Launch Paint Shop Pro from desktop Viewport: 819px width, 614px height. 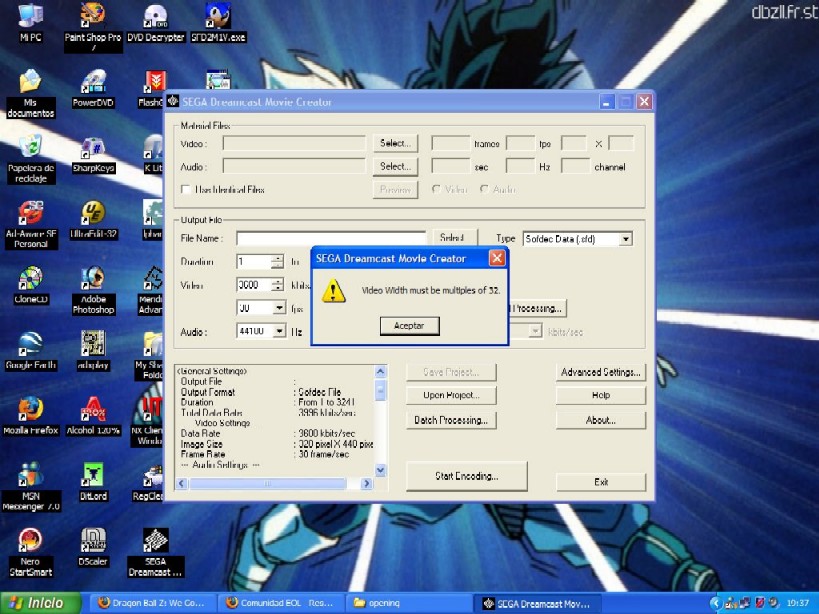[x=92, y=26]
